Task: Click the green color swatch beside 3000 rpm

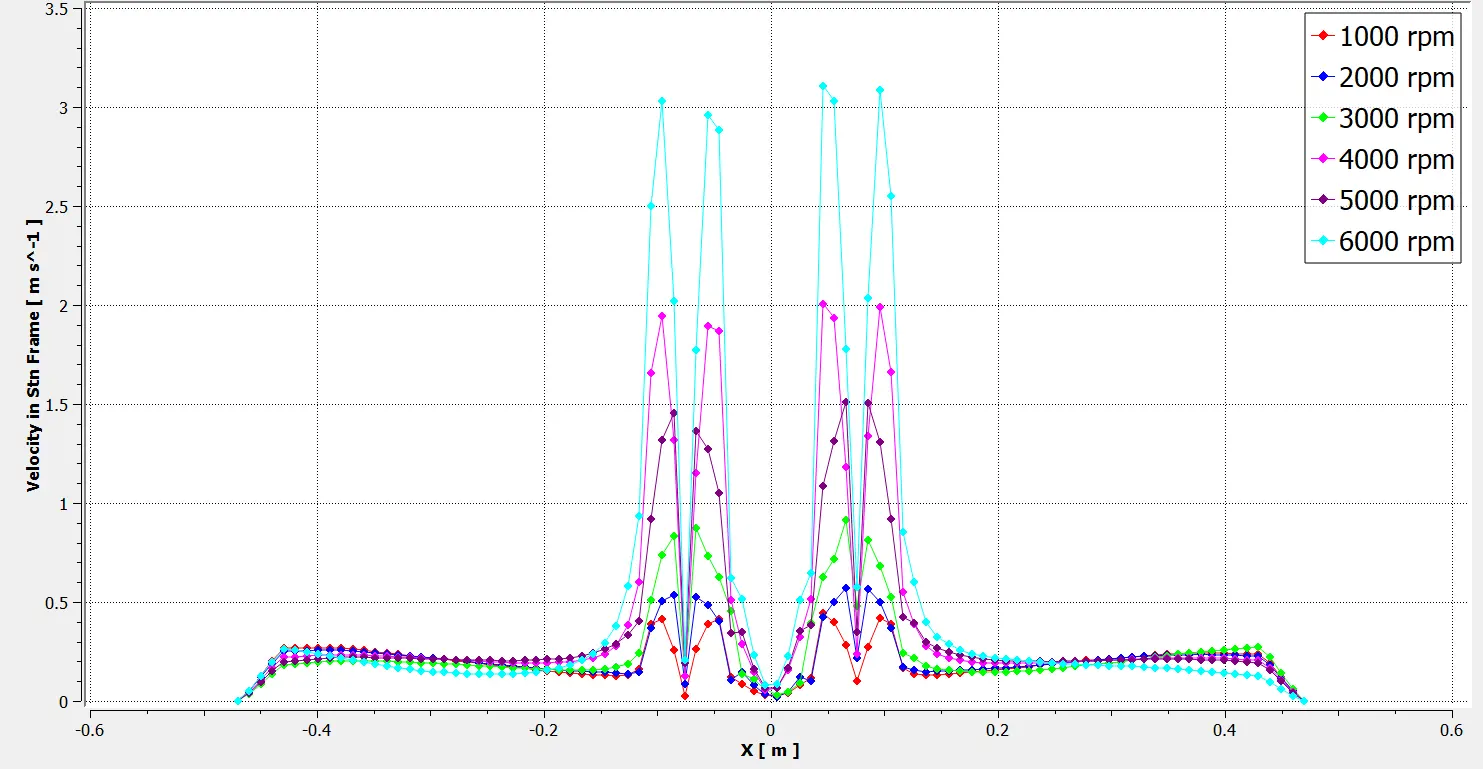Action: pos(1321,118)
